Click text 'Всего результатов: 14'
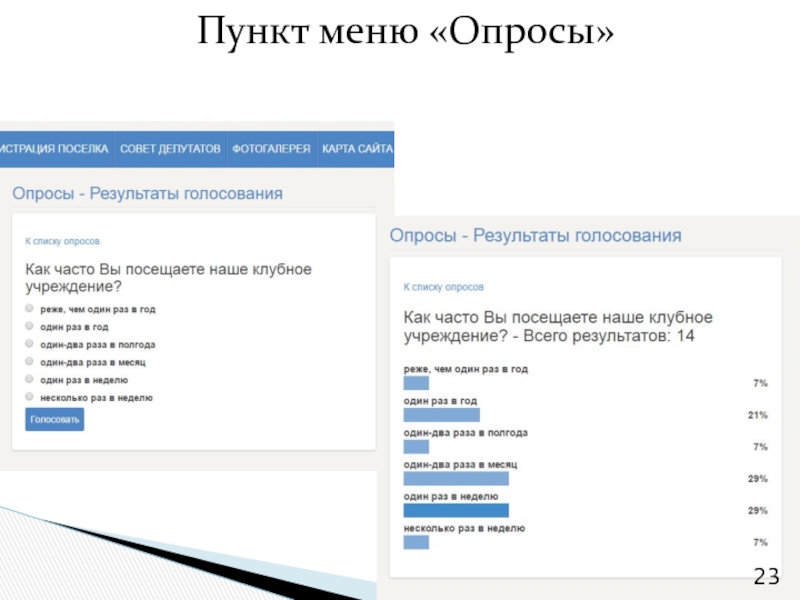The image size is (800, 600). [609, 336]
